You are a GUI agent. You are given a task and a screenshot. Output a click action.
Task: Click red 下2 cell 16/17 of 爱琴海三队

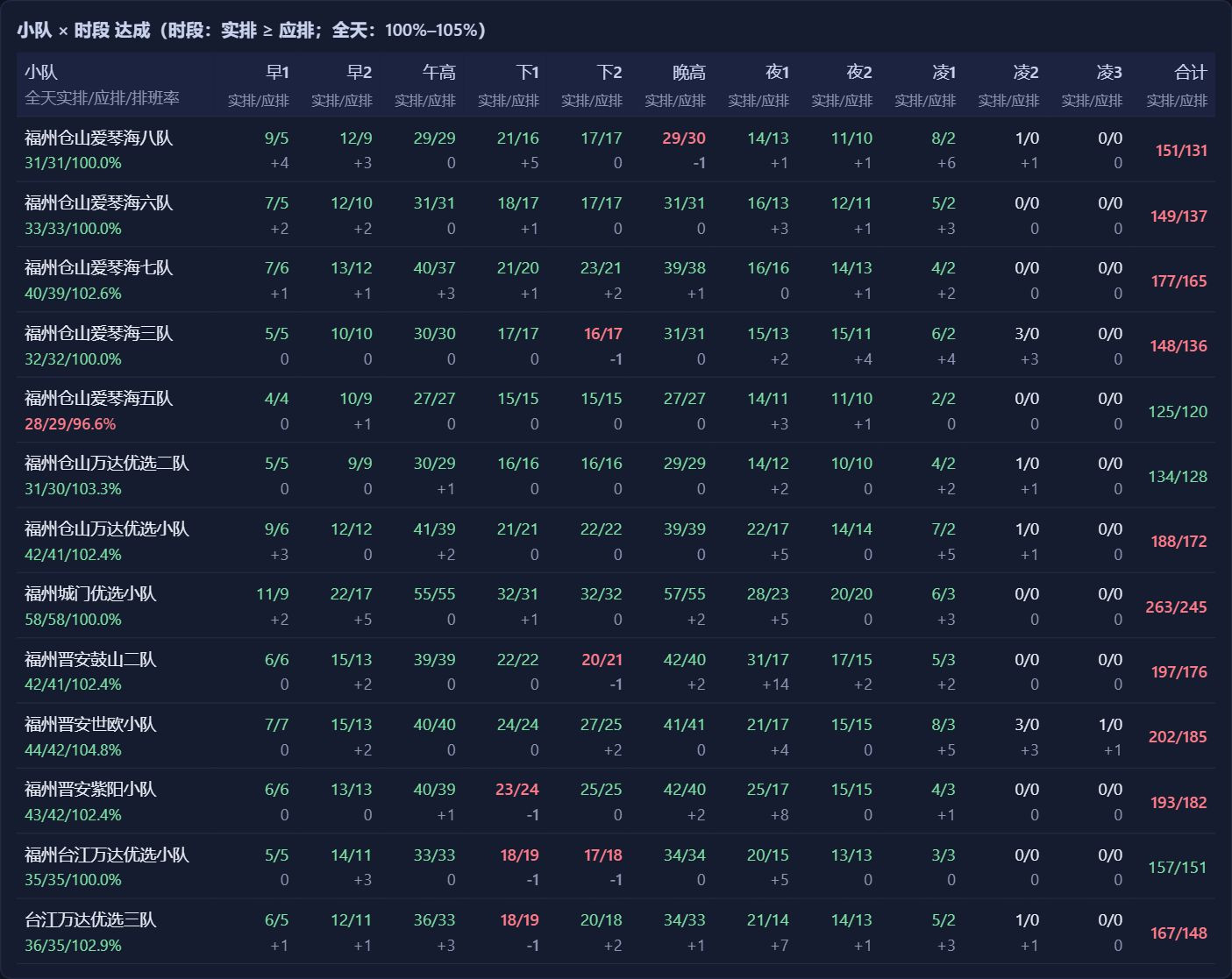(x=602, y=334)
